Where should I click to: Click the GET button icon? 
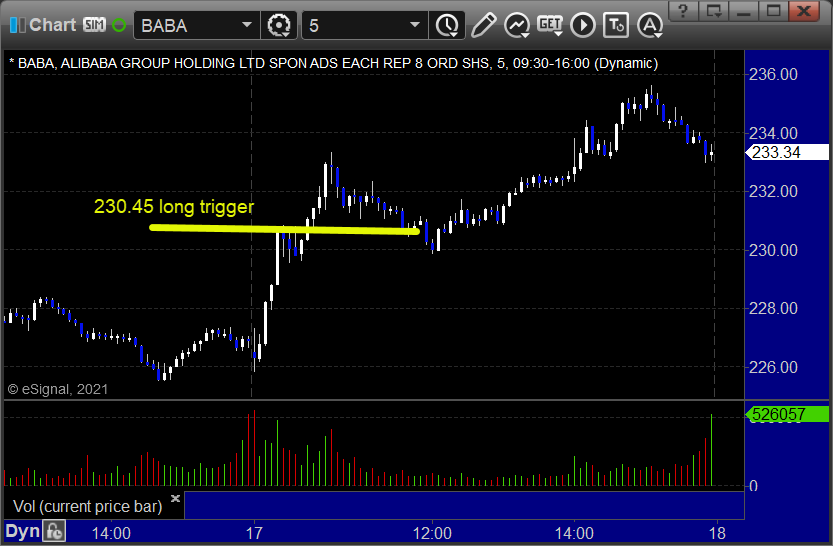pyautogui.click(x=550, y=25)
